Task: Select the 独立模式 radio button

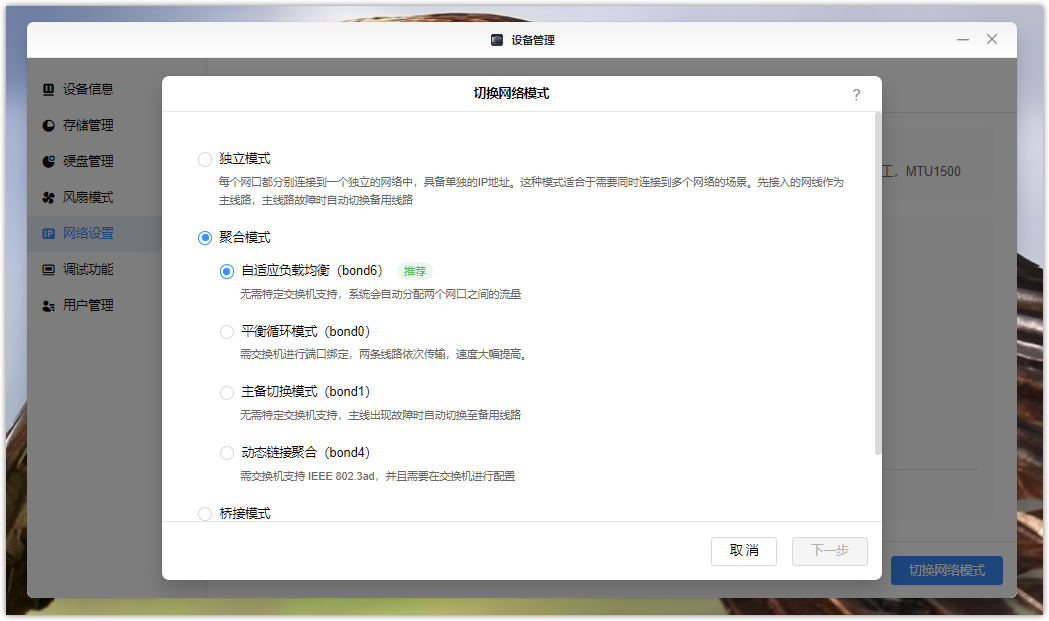Action: [x=205, y=159]
